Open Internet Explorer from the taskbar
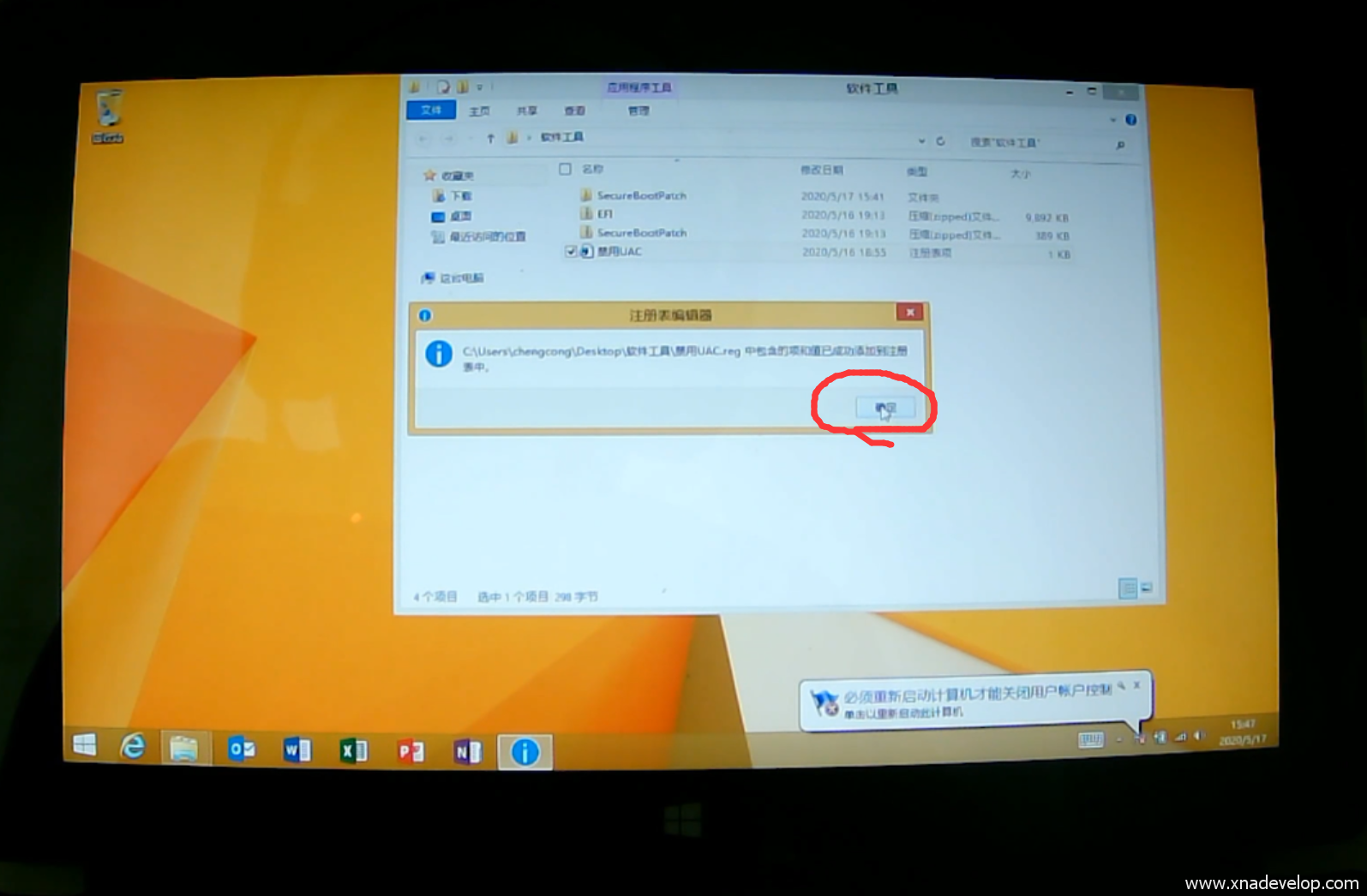The height and width of the screenshot is (896, 1367). click(x=133, y=747)
